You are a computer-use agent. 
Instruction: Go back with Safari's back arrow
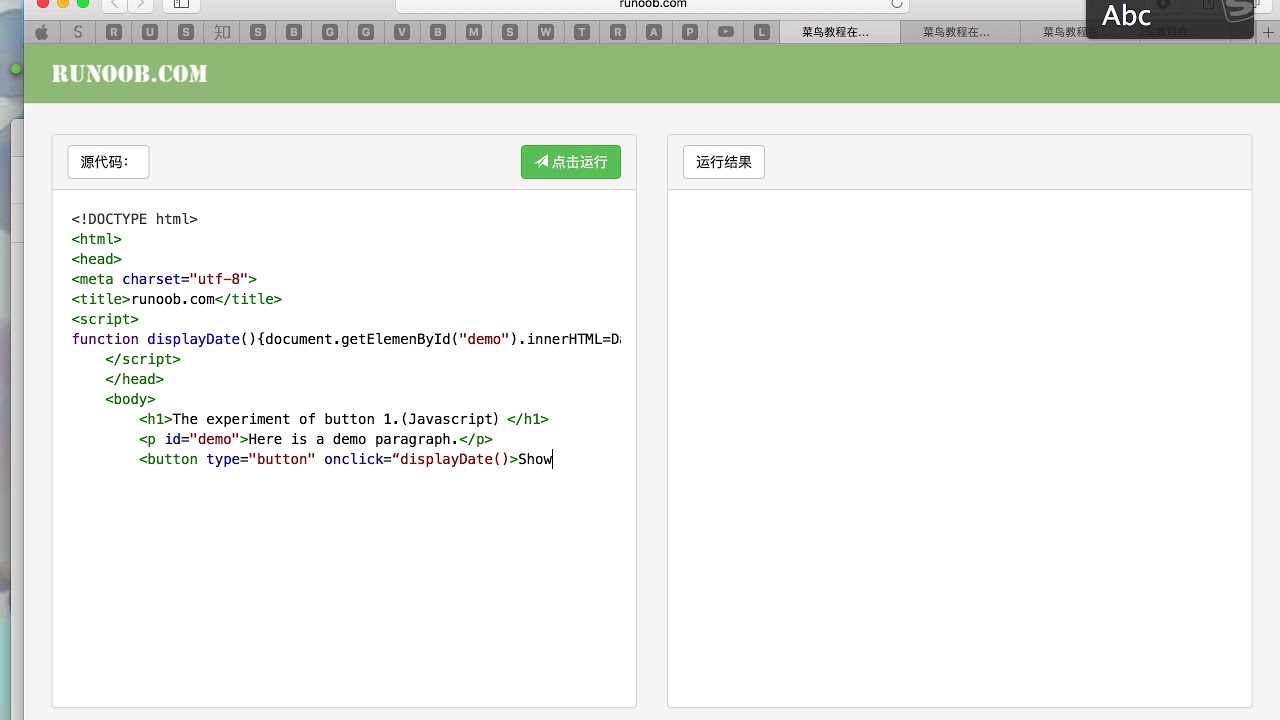[x=115, y=4]
